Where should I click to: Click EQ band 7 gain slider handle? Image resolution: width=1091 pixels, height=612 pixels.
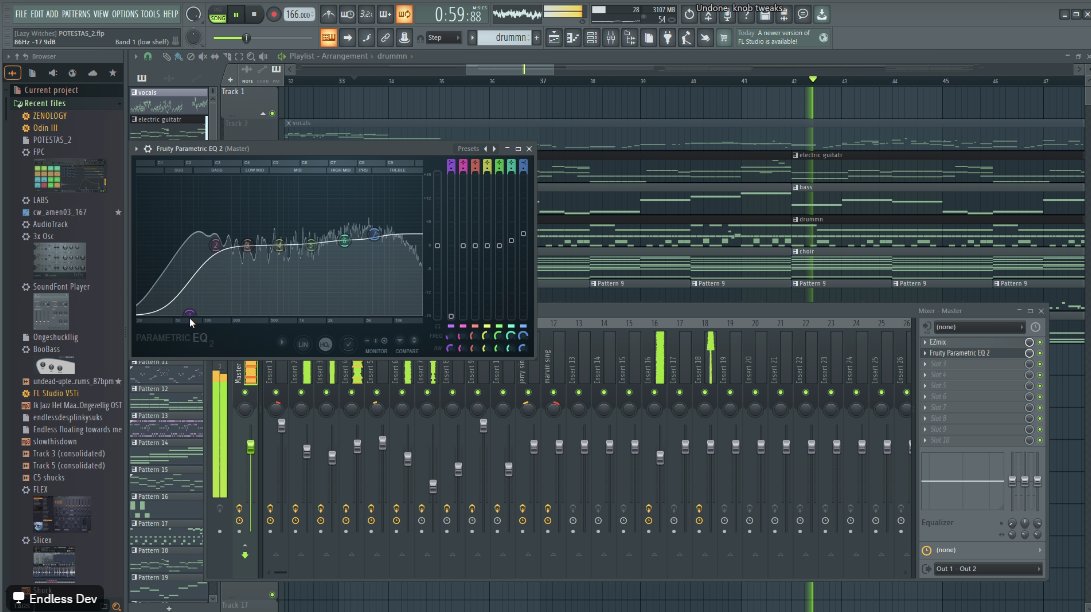(523, 234)
